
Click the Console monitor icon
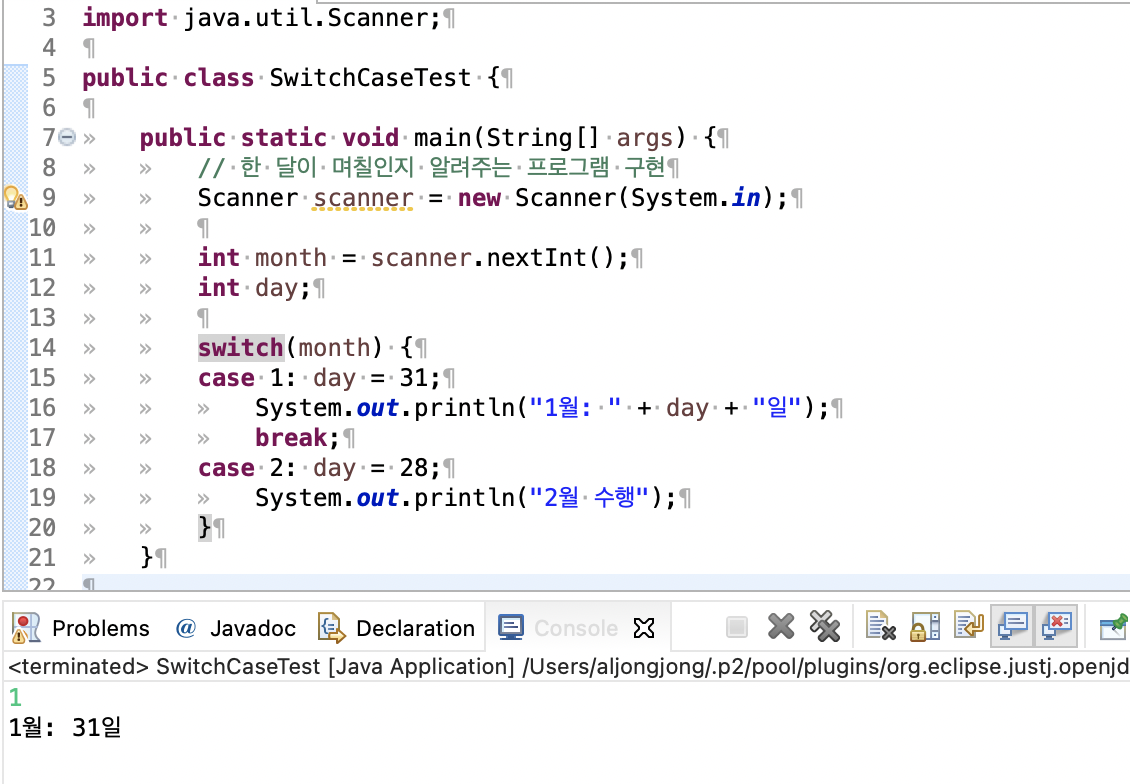pos(511,628)
